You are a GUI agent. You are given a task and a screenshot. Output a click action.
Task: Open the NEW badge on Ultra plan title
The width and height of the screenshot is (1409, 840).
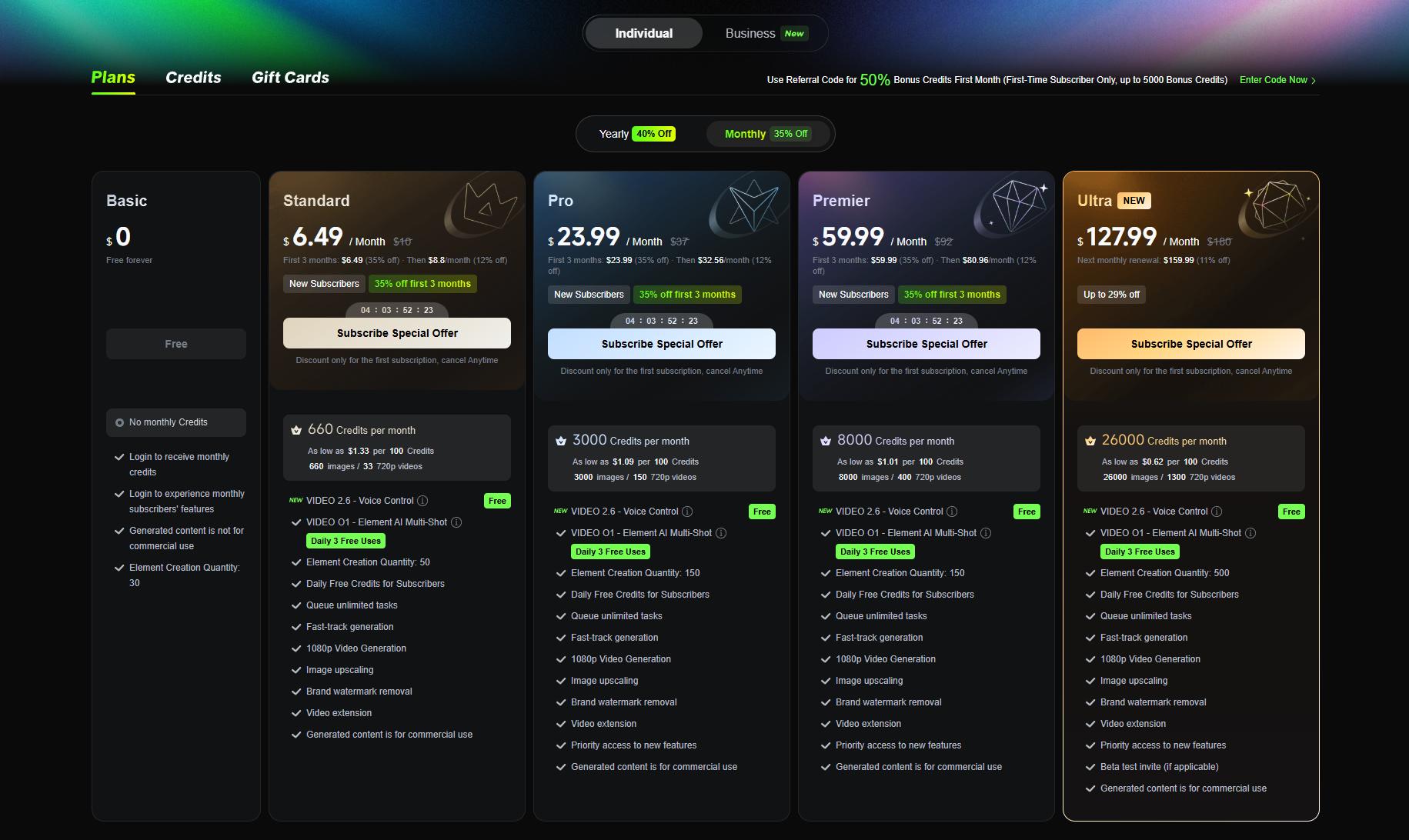pos(1134,201)
